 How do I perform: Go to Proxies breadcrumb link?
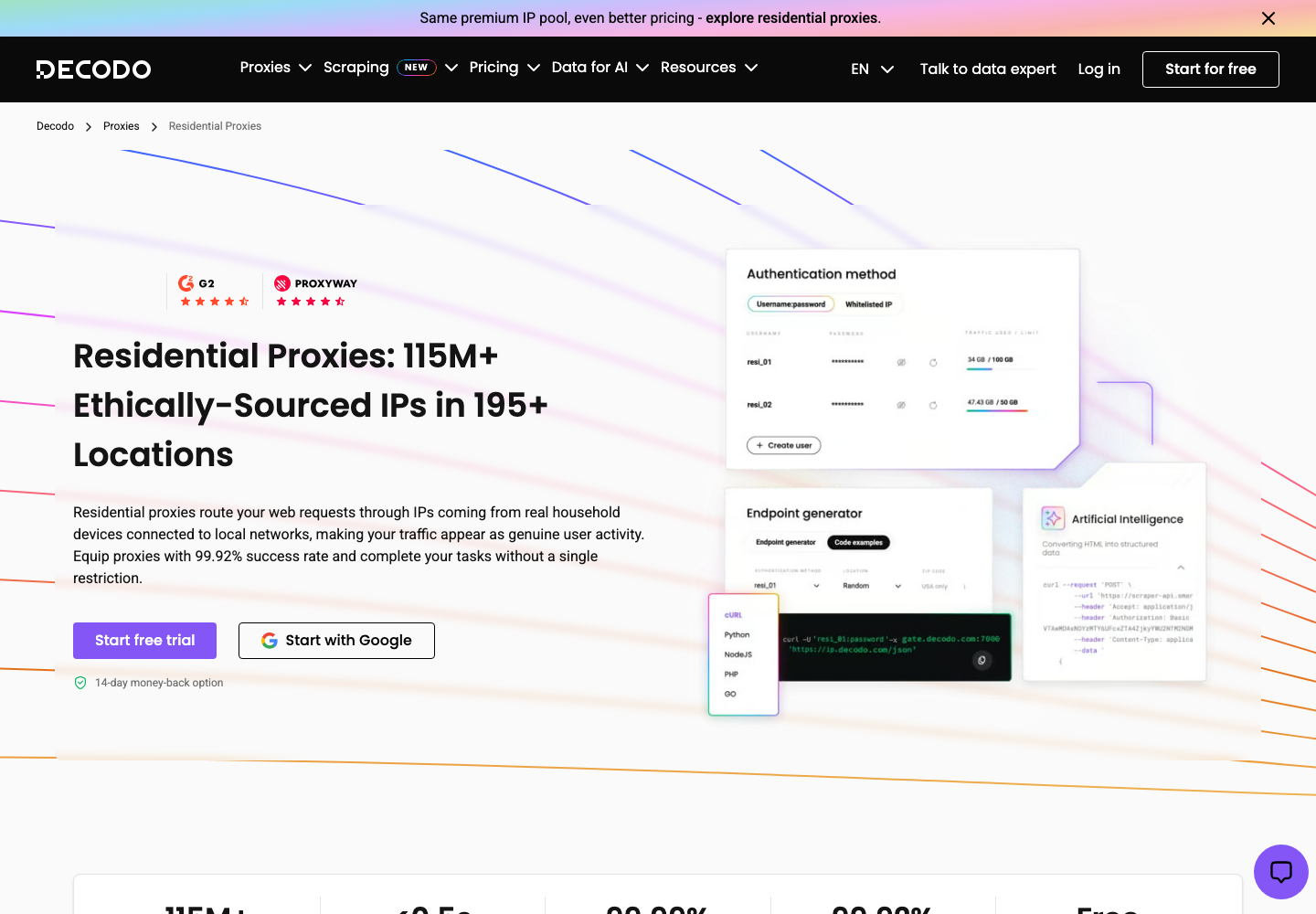(122, 126)
